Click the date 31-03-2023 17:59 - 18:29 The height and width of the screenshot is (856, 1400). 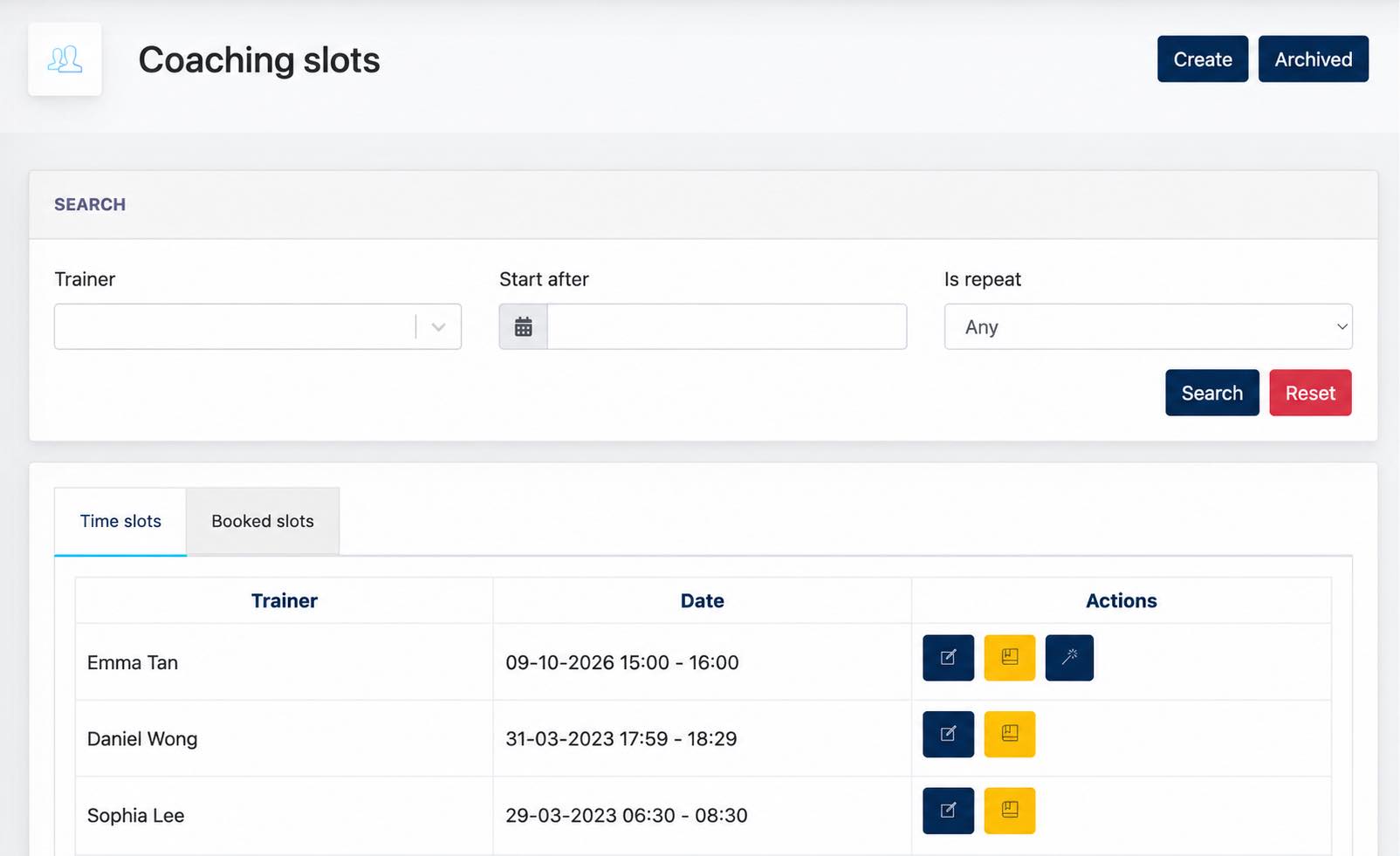tap(621, 739)
